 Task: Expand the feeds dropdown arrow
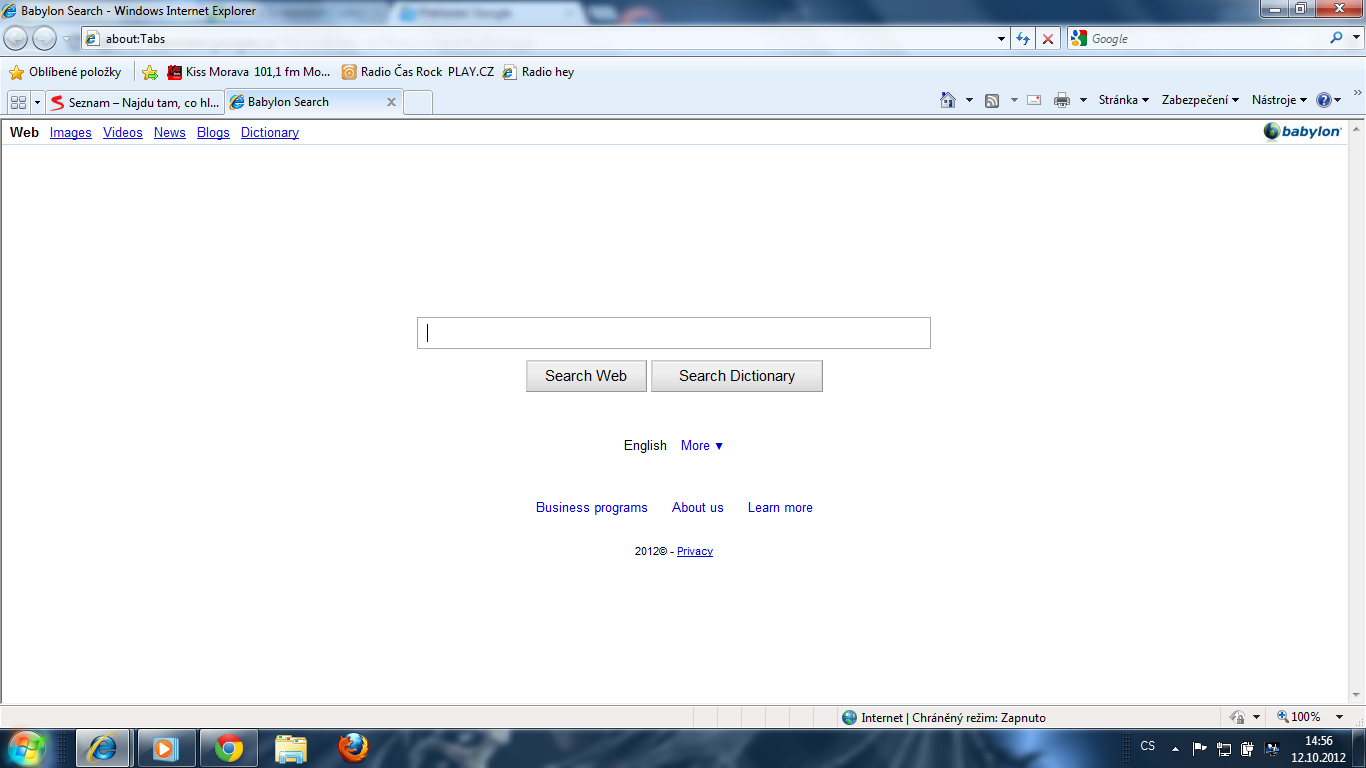pos(1014,100)
